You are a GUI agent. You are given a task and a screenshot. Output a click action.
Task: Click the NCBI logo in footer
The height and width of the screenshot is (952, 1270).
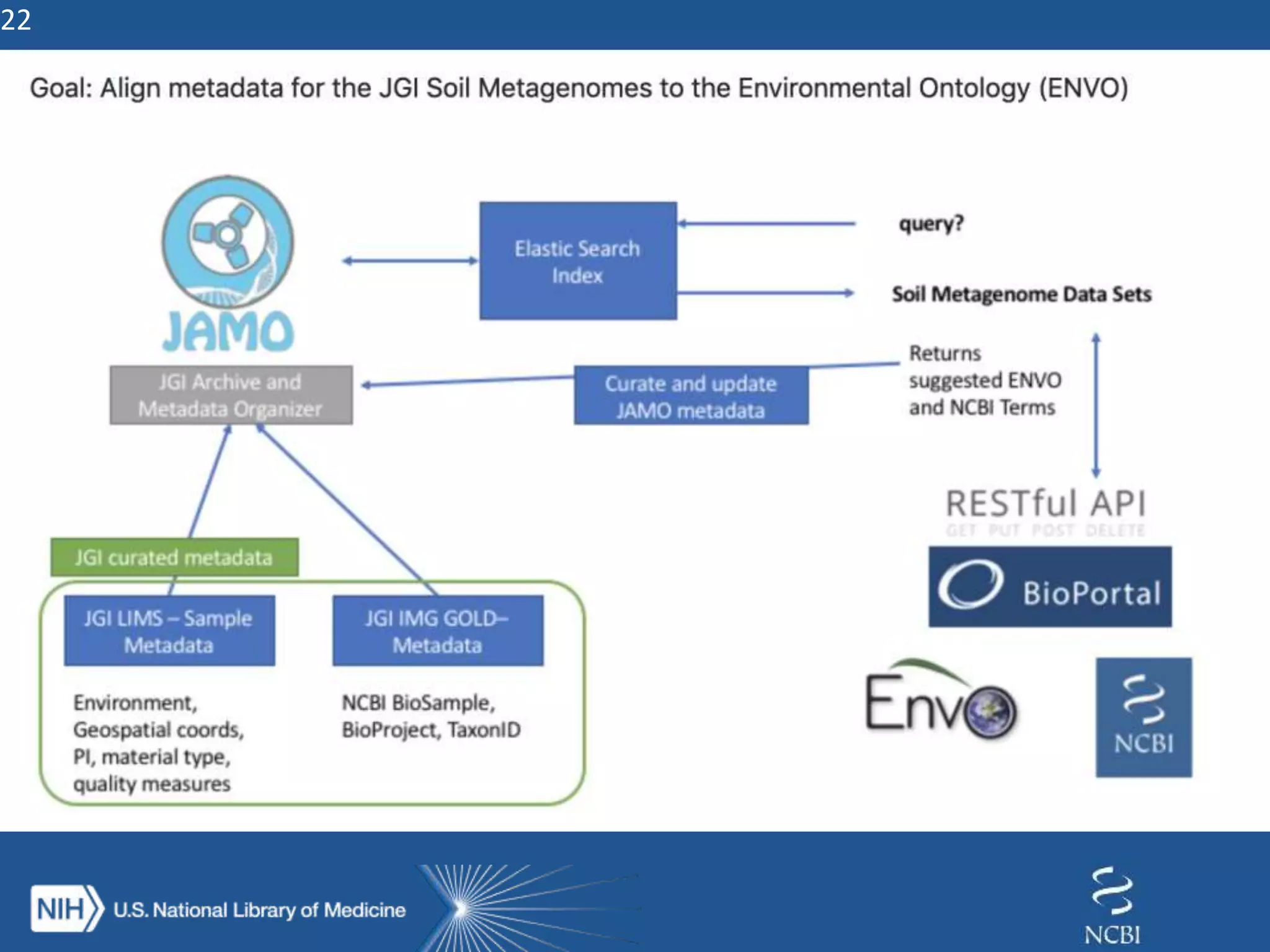click(1112, 906)
